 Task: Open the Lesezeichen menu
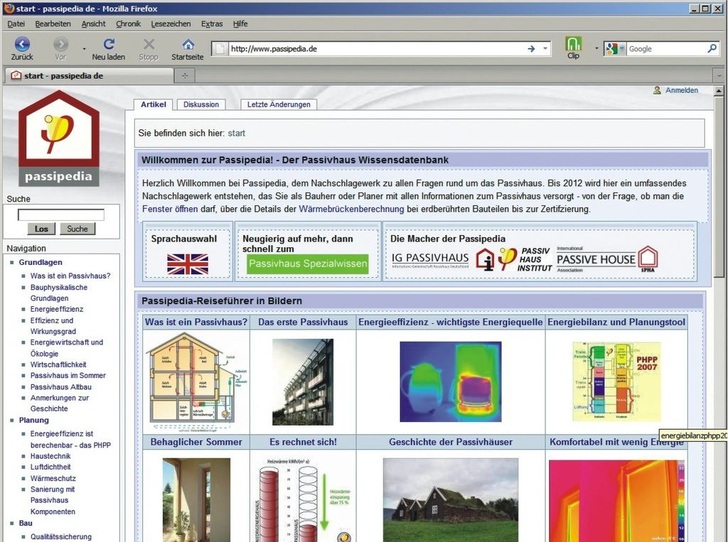171,22
